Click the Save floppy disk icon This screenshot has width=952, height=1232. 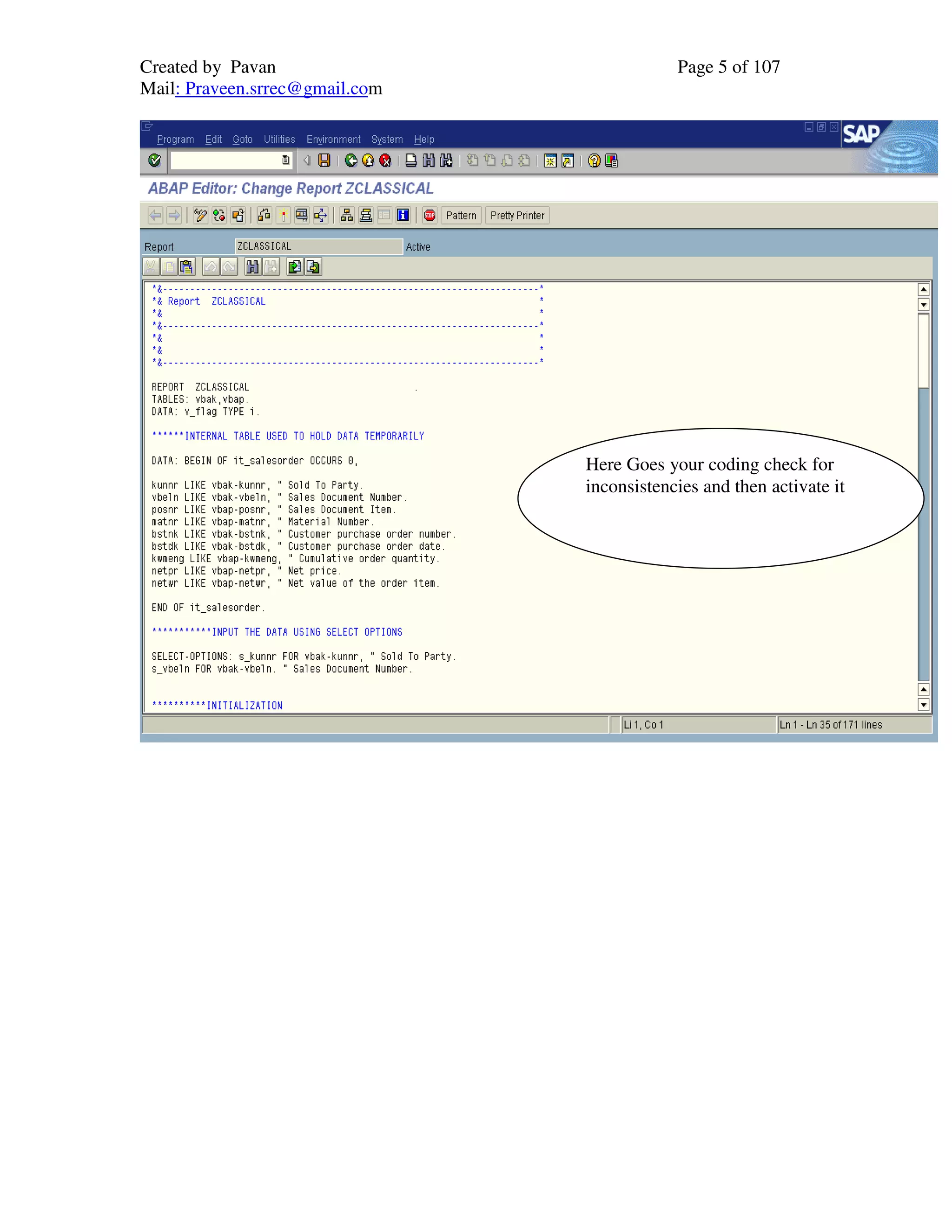324,161
